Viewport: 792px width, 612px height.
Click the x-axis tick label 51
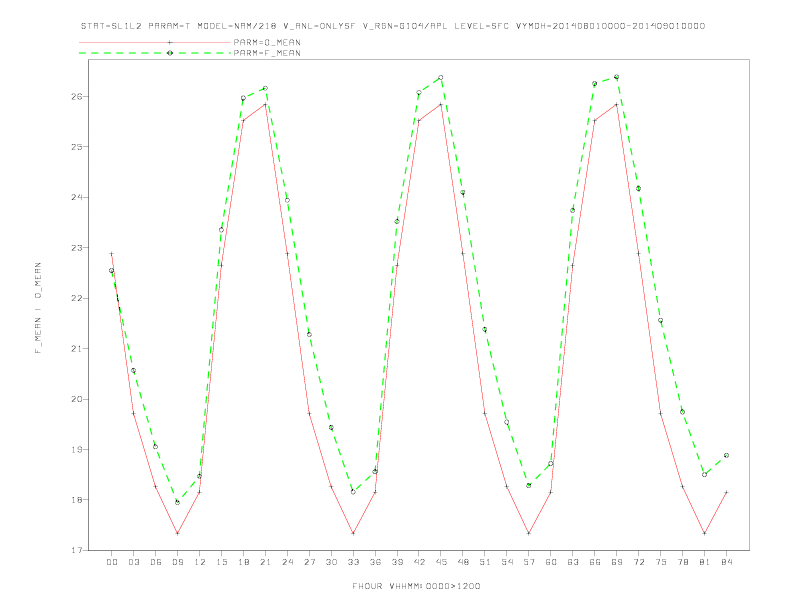[x=485, y=562]
